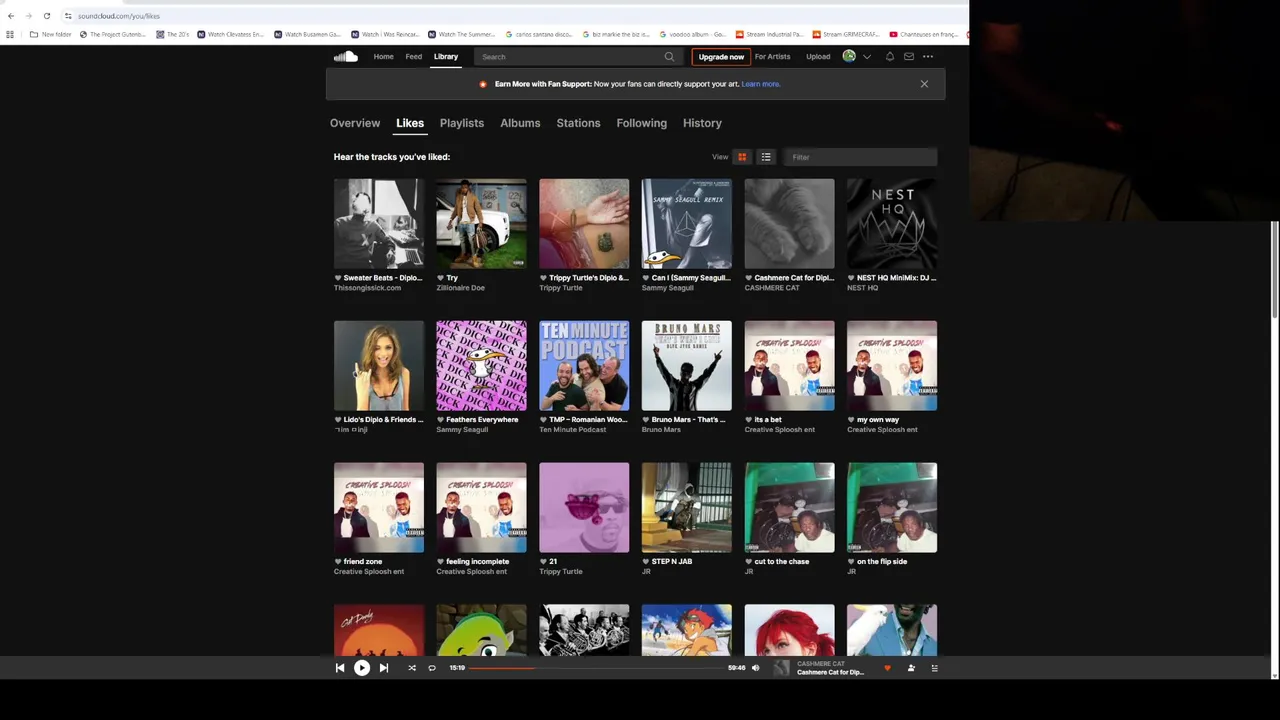This screenshot has height=720, width=1280.
Task: Open the Feathers Everywhere thumbnail
Action: (x=481, y=366)
